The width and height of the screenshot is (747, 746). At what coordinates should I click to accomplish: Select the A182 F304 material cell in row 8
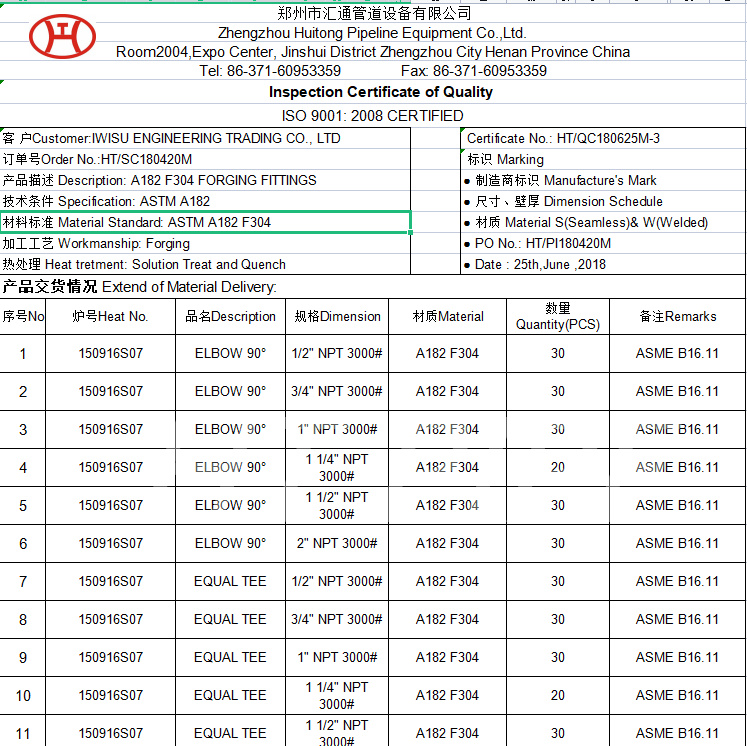pos(447,619)
